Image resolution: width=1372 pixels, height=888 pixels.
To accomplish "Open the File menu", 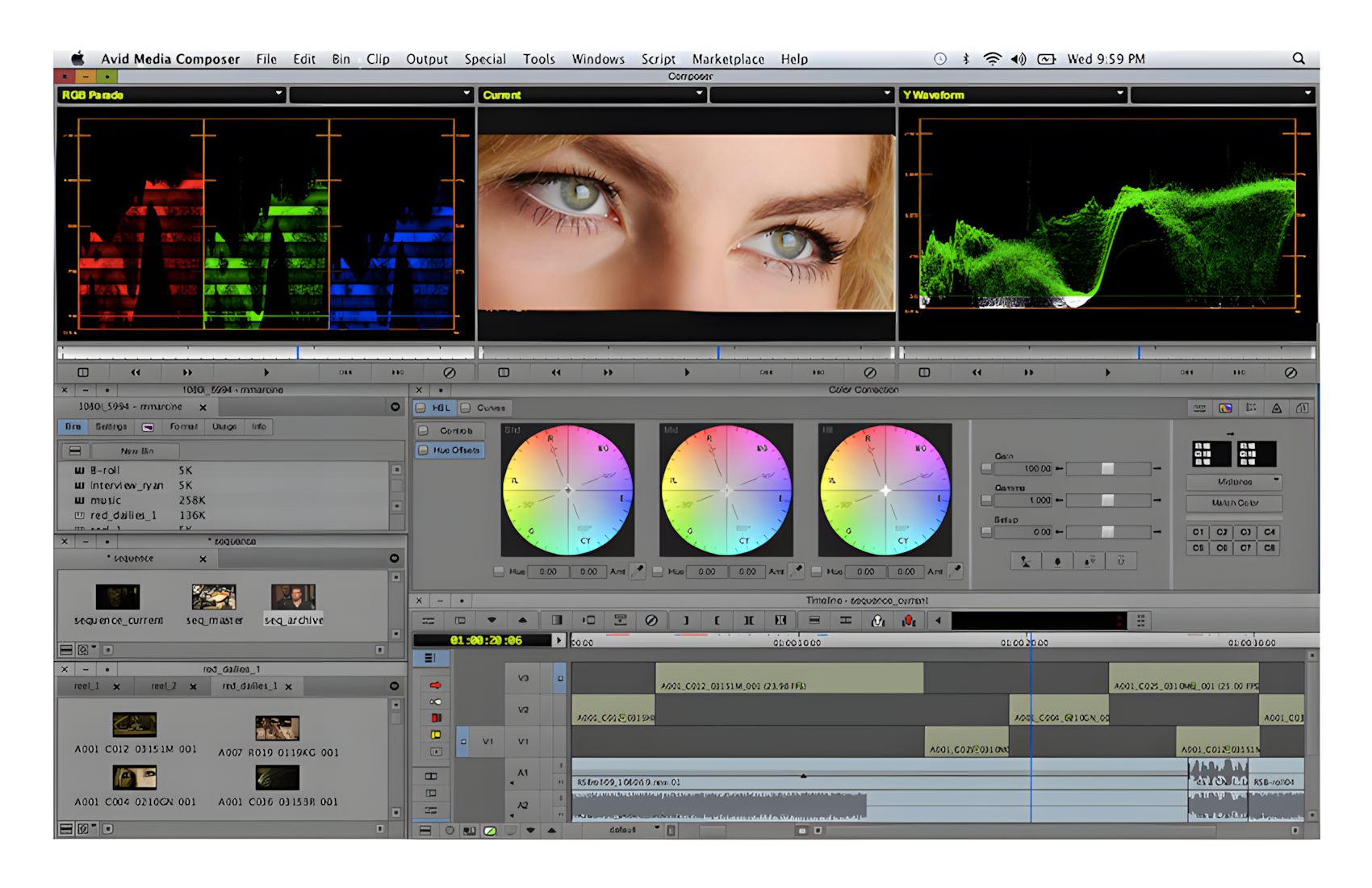I will point(266,59).
